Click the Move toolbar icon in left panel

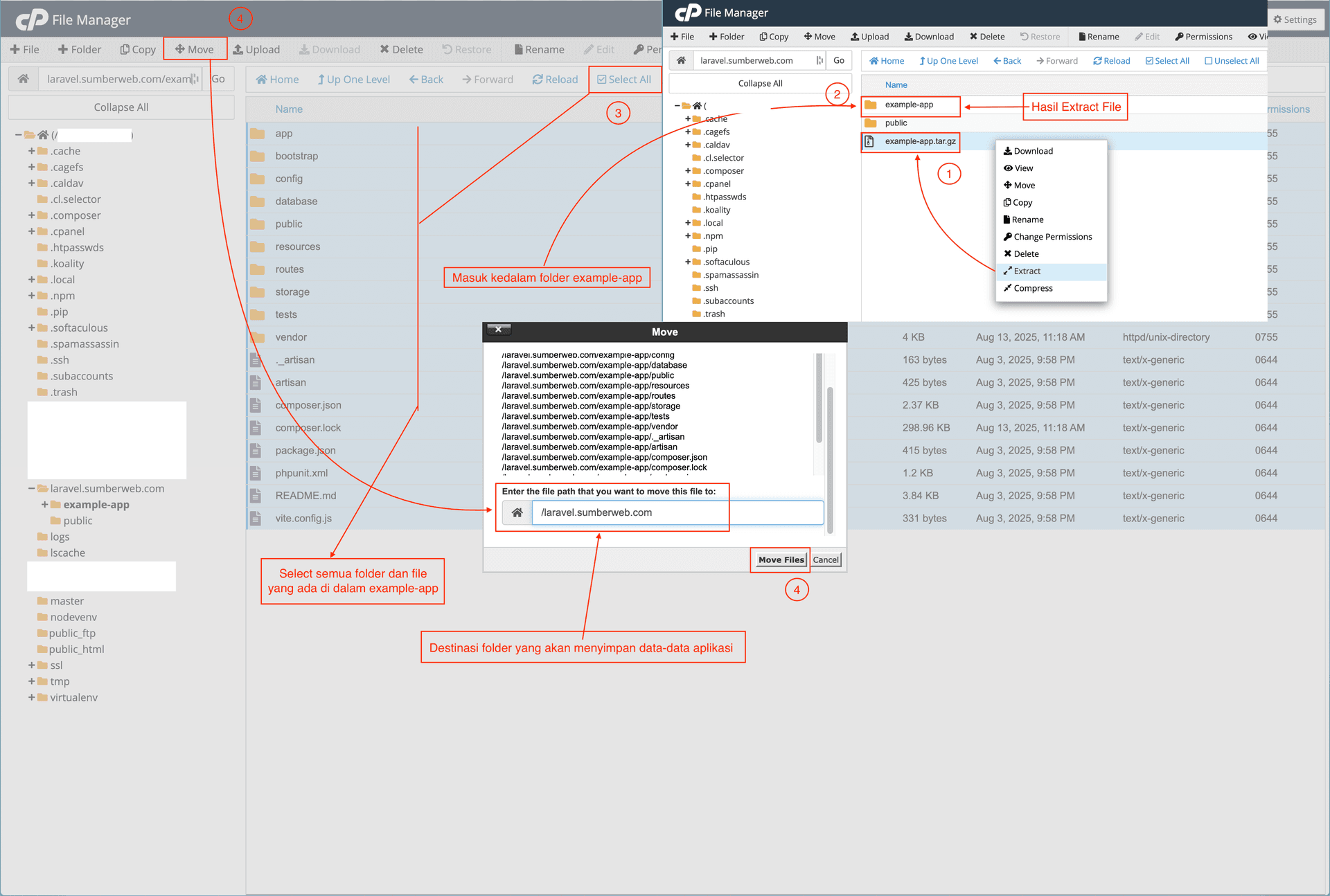coord(179,49)
